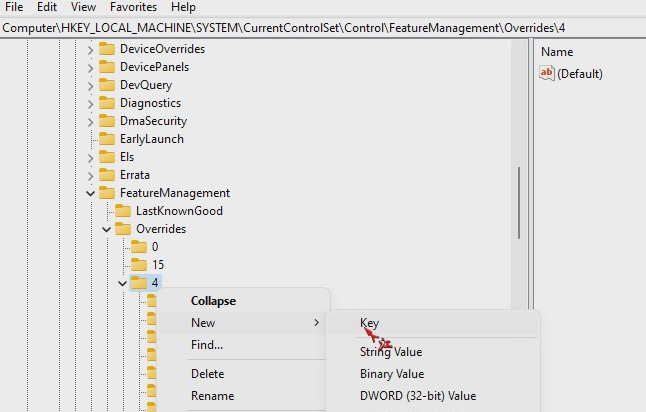The width and height of the screenshot is (646, 412).
Task: Expand the Diagnostics key
Action: [91, 104]
